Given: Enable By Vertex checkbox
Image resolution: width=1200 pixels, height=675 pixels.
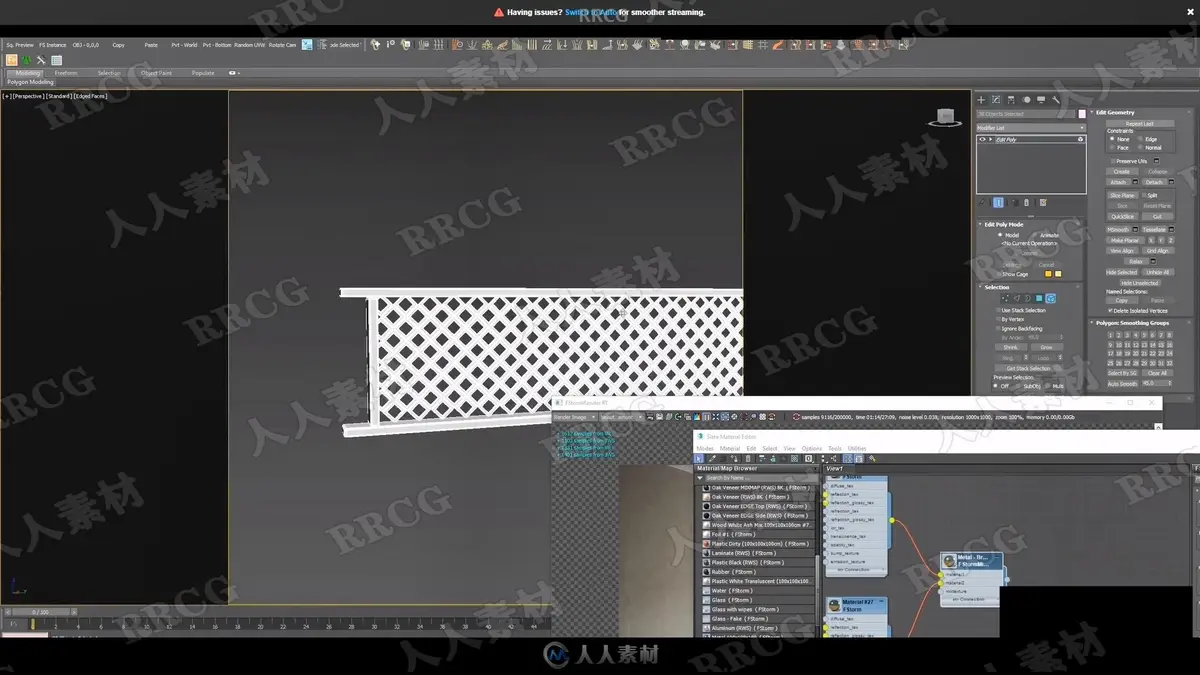Looking at the screenshot, I should point(998,319).
